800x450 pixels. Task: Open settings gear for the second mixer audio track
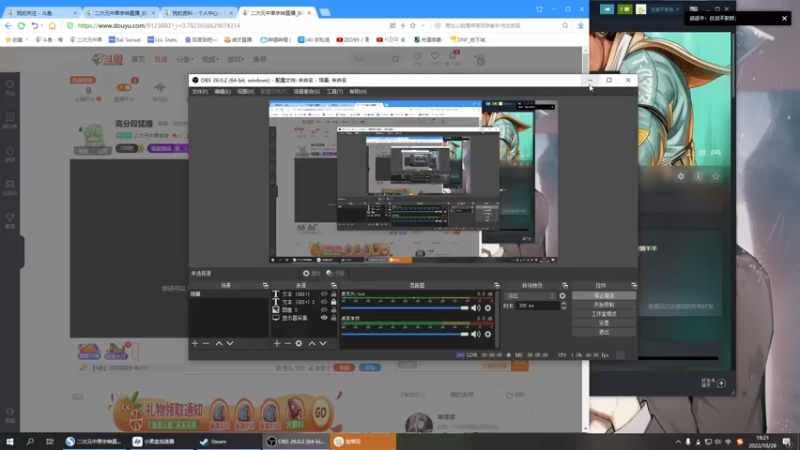pyautogui.click(x=488, y=334)
